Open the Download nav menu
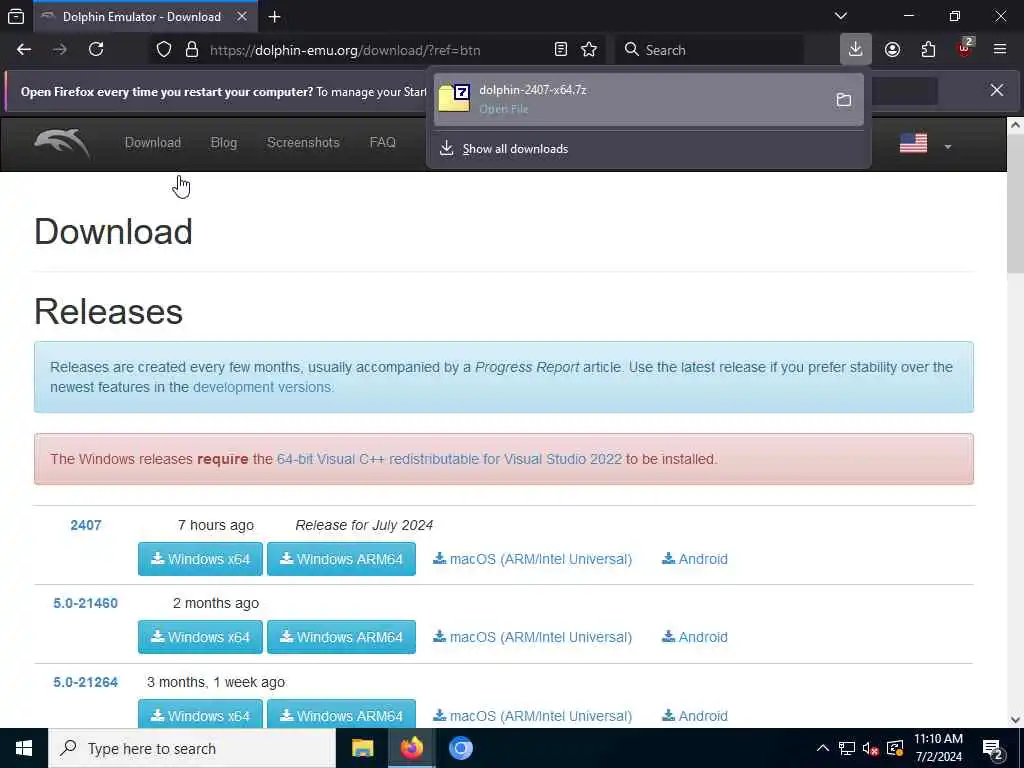This screenshot has width=1024, height=768. [153, 142]
